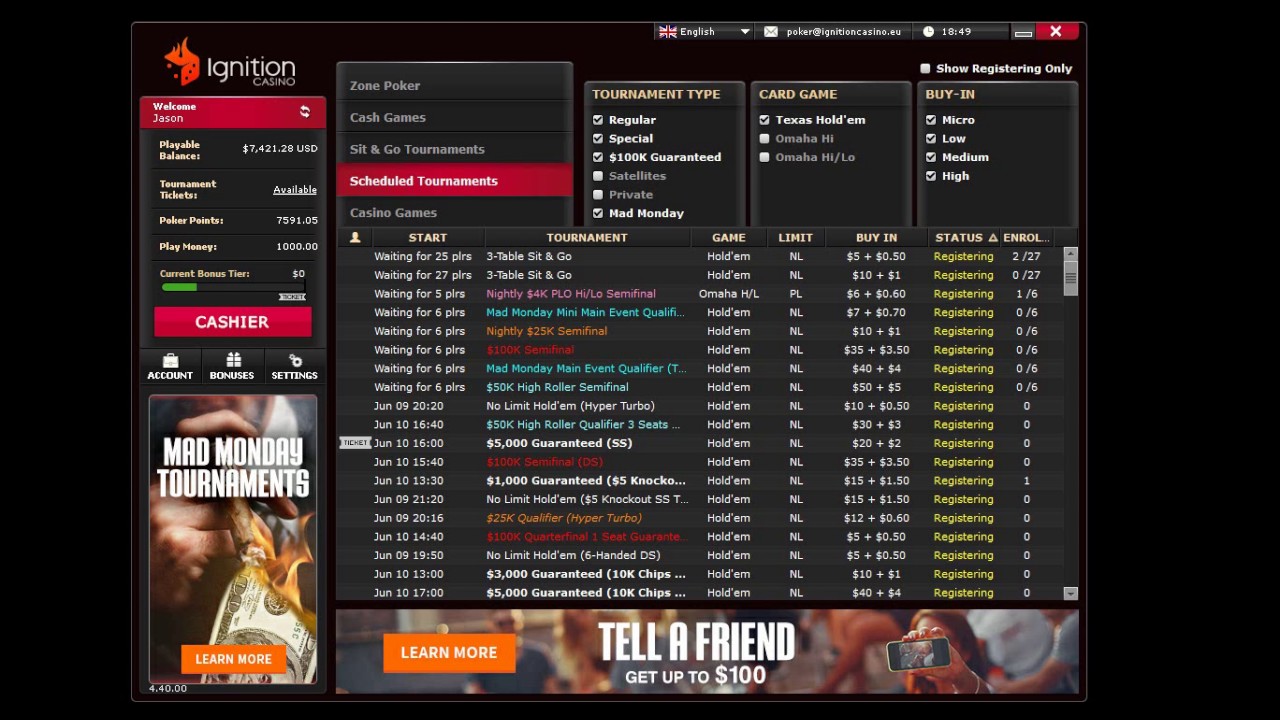Uncheck the Micro buy-in filter

(931, 120)
